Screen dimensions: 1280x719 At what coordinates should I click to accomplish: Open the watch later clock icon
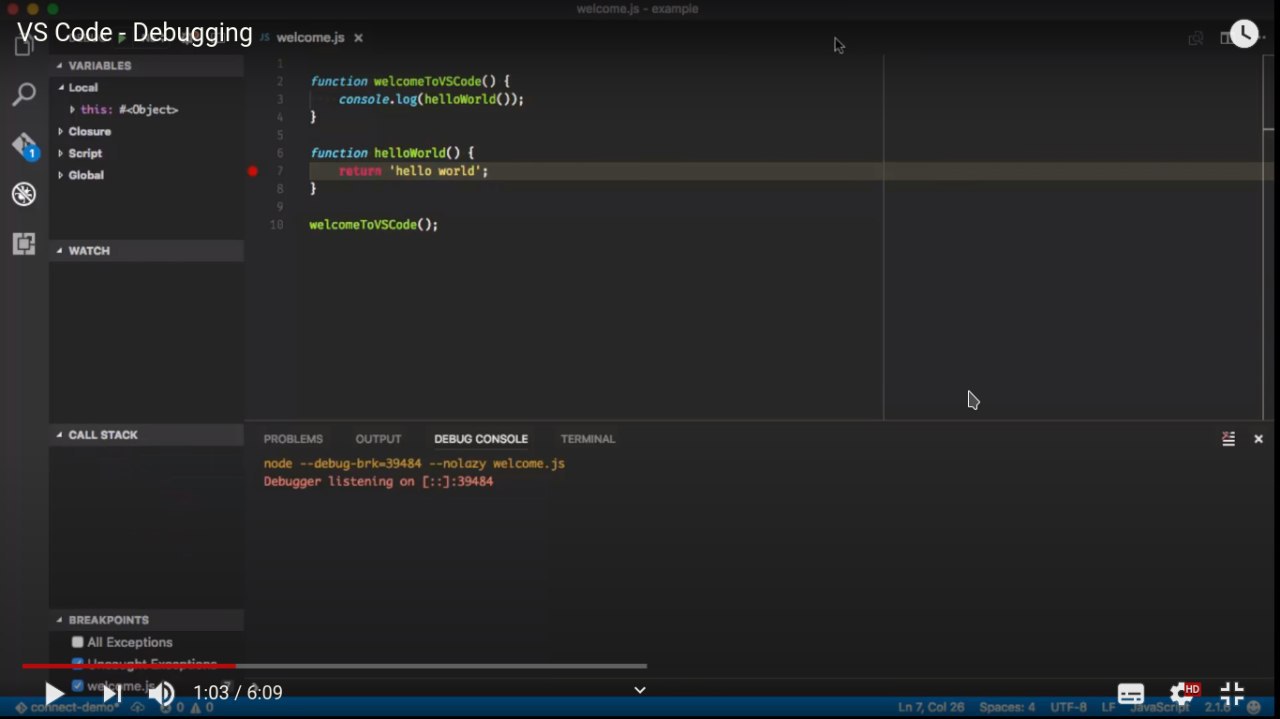coord(1244,34)
